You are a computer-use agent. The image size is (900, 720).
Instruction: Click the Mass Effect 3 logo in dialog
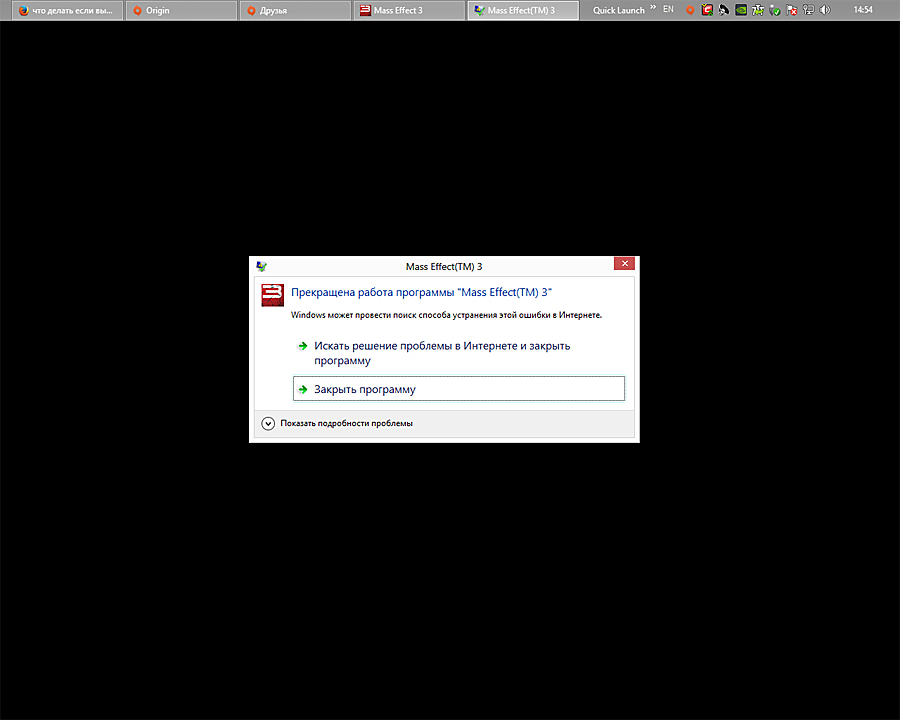tap(273, 295)
